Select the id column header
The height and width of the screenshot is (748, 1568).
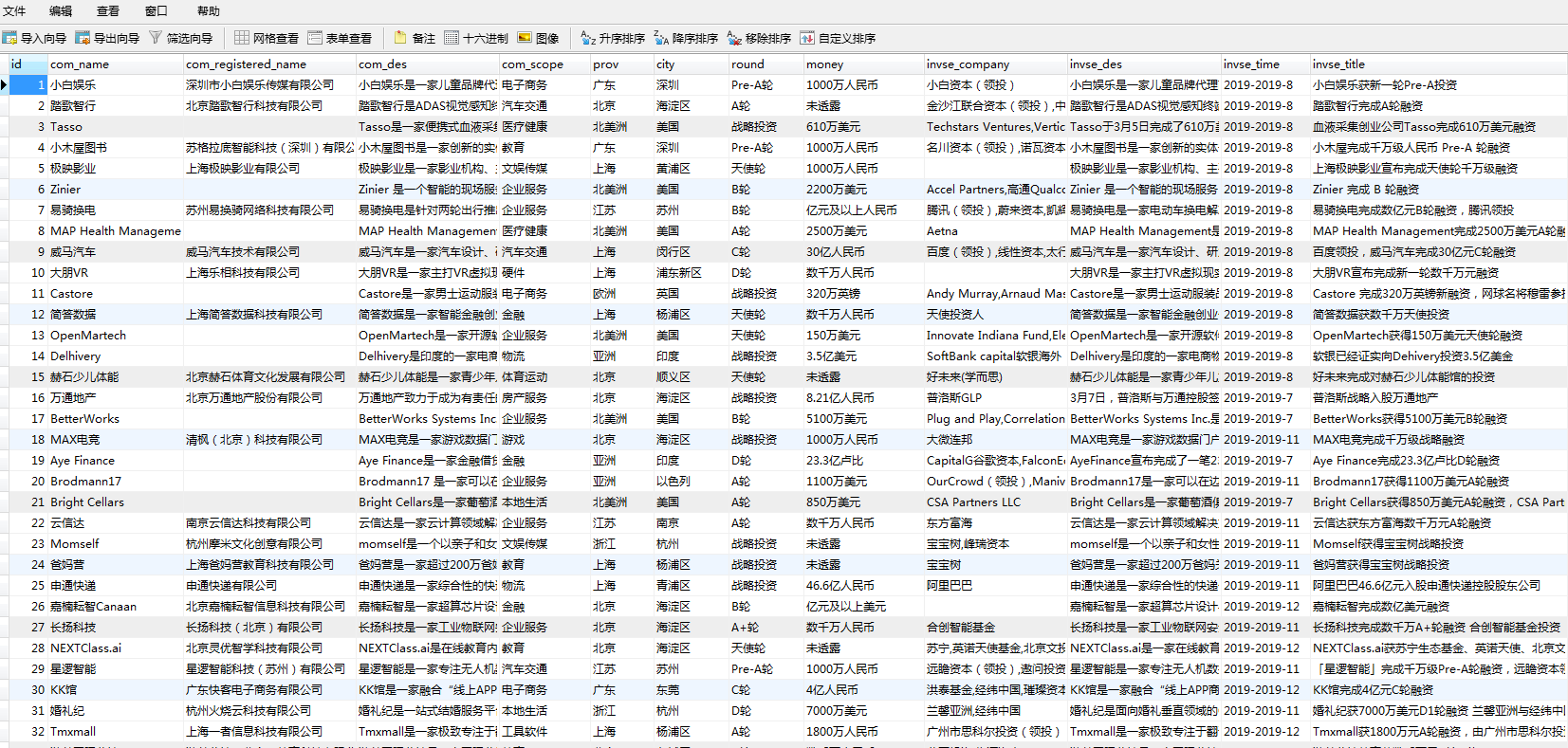pos(28,64)
